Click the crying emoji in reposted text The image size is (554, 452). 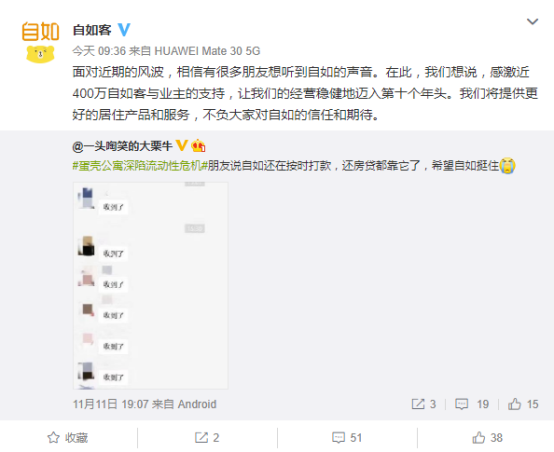pos(507,165)
